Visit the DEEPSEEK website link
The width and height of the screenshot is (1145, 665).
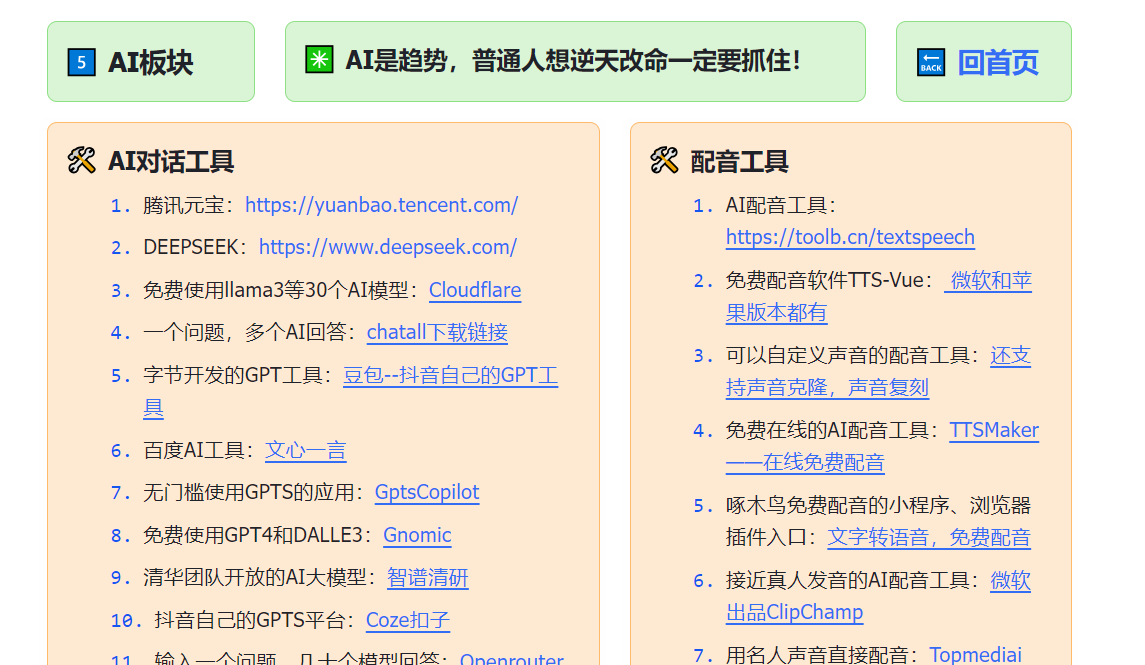tap(388, 247)
